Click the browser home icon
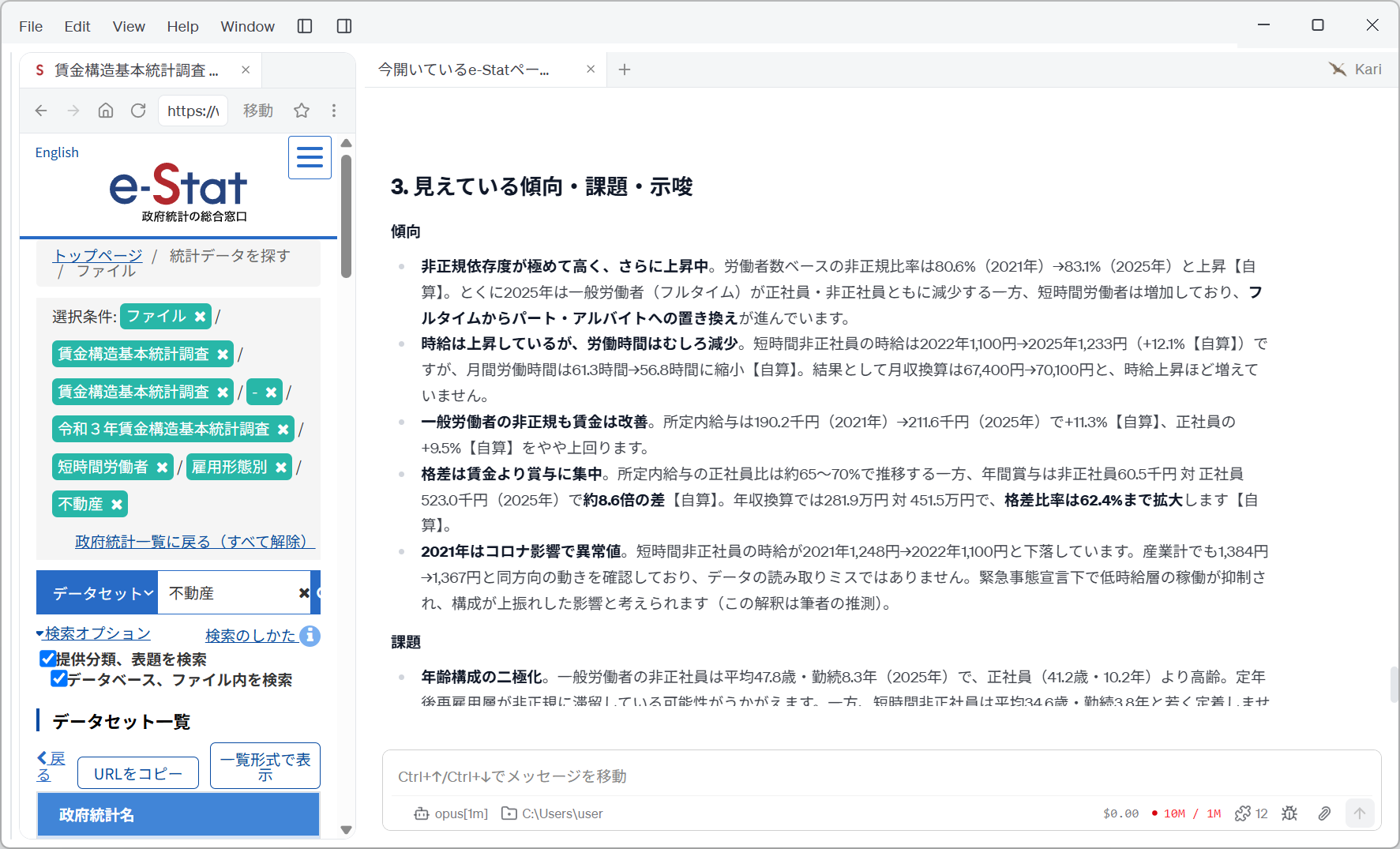The width and height of the screenshot is (1400, 849). click(106, 111)
